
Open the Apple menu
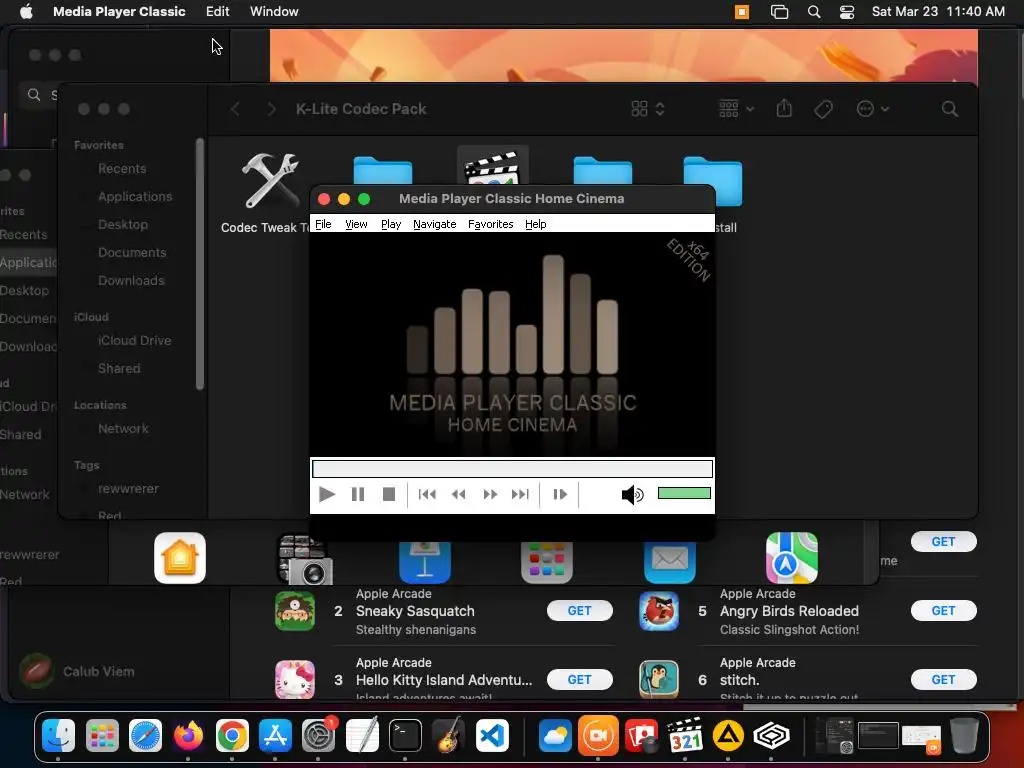tap(26, 11)
